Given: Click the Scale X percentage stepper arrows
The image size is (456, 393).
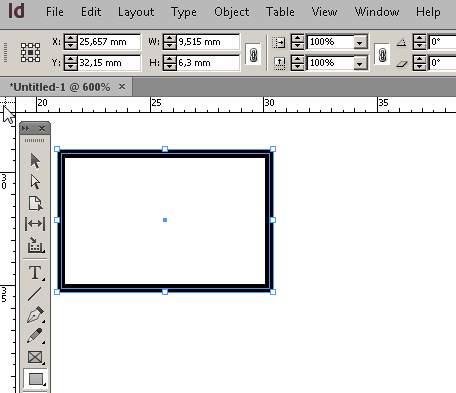Looking at the screenshot, I should pyautogui.click(x=297, y=42).
